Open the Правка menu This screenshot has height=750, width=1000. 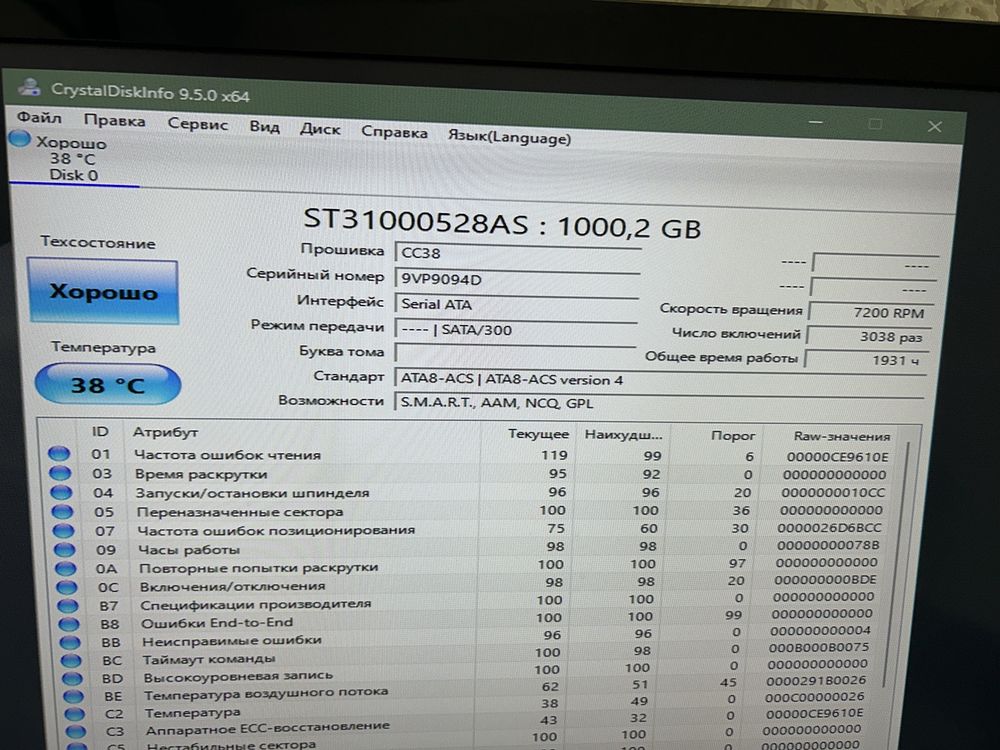coord(114,121)
